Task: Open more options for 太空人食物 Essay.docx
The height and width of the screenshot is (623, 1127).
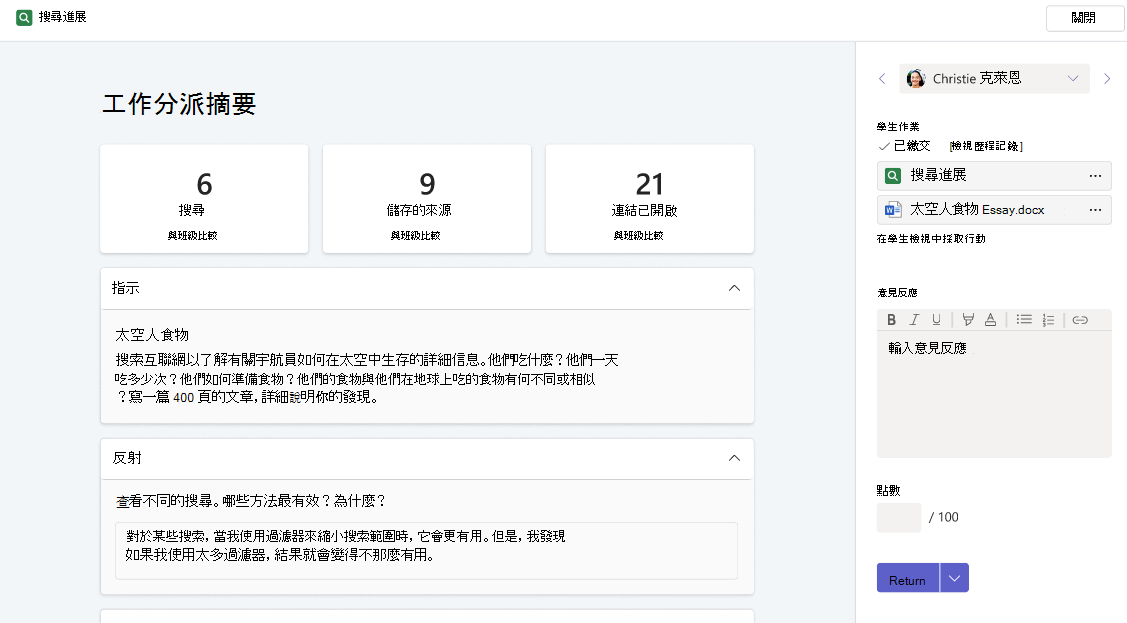Action: pos(1095,210)
